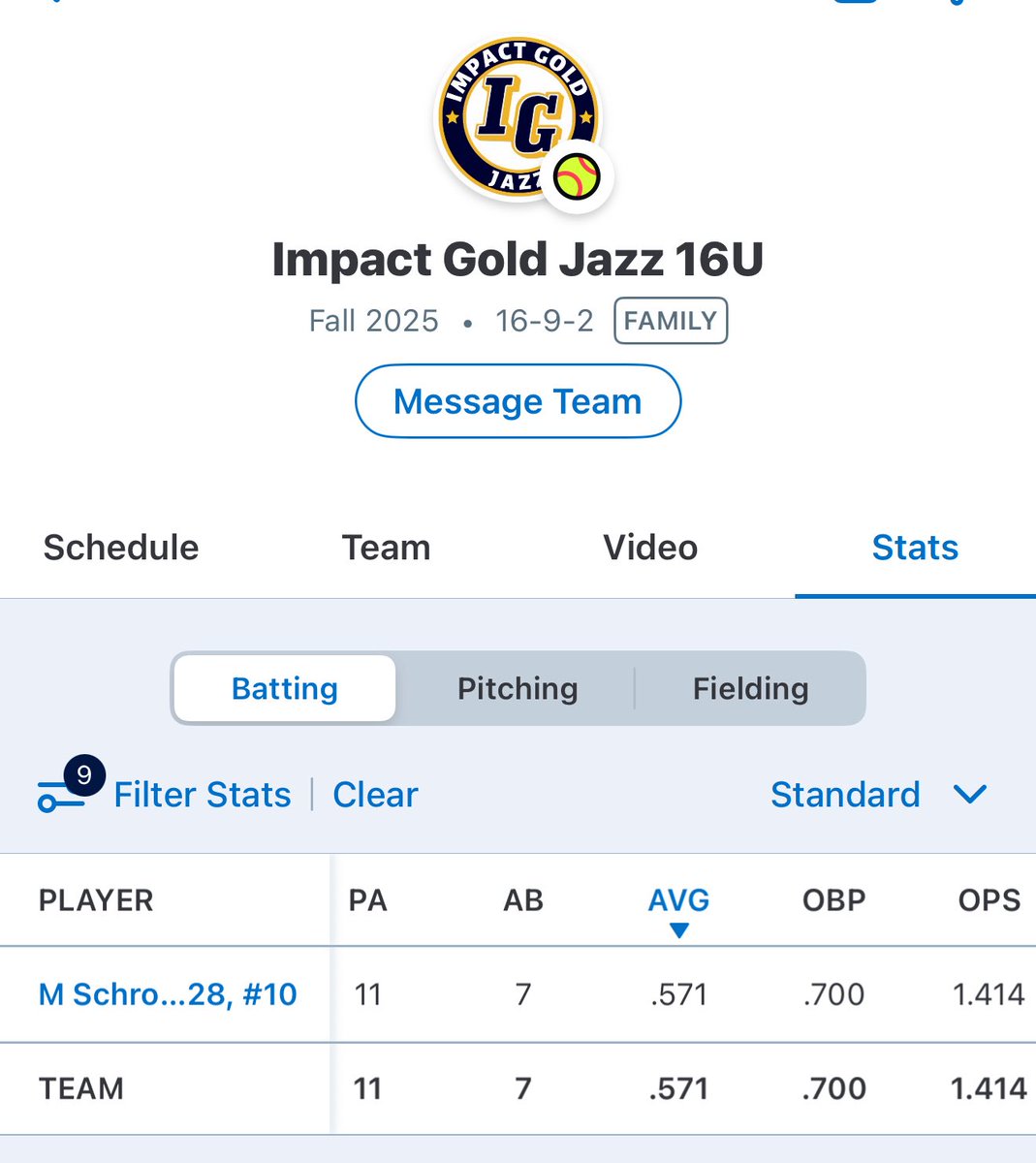
Task: Clear the applied stat filters
Action: [x=375, y=795]
